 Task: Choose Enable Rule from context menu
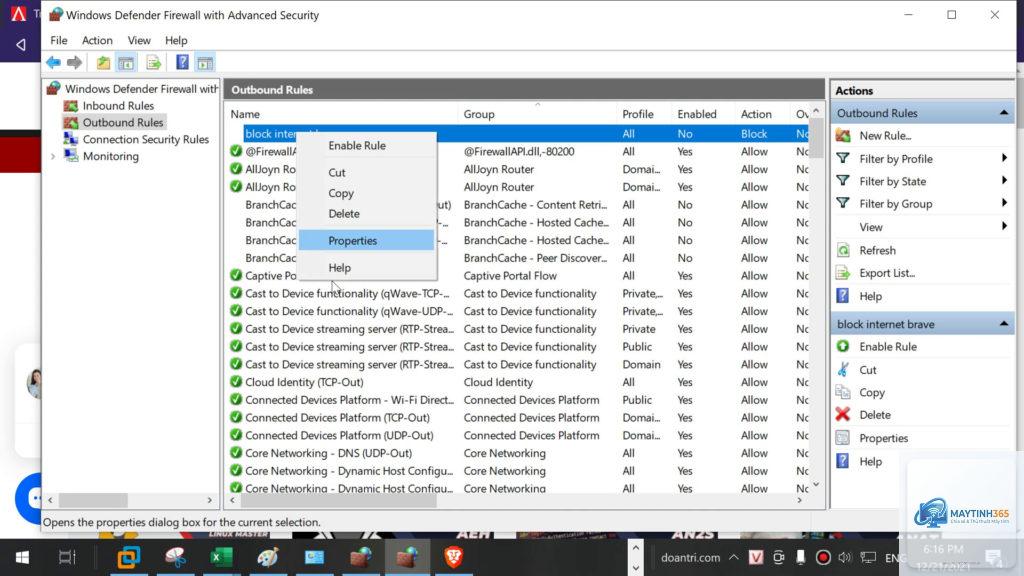point(366,146)
